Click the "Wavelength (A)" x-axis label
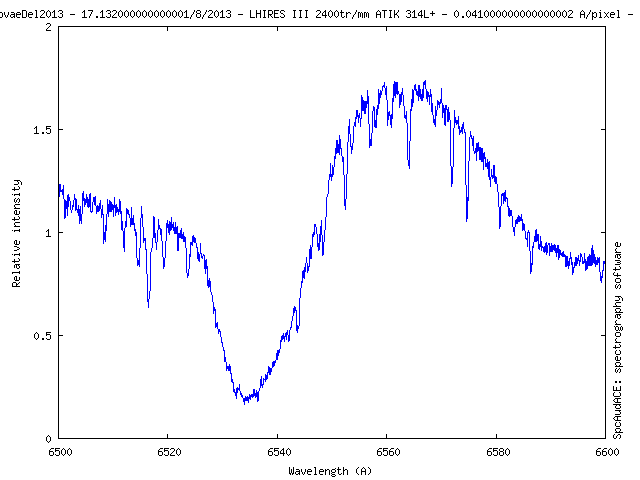This screenshot has width=640, height=480. 332,470
